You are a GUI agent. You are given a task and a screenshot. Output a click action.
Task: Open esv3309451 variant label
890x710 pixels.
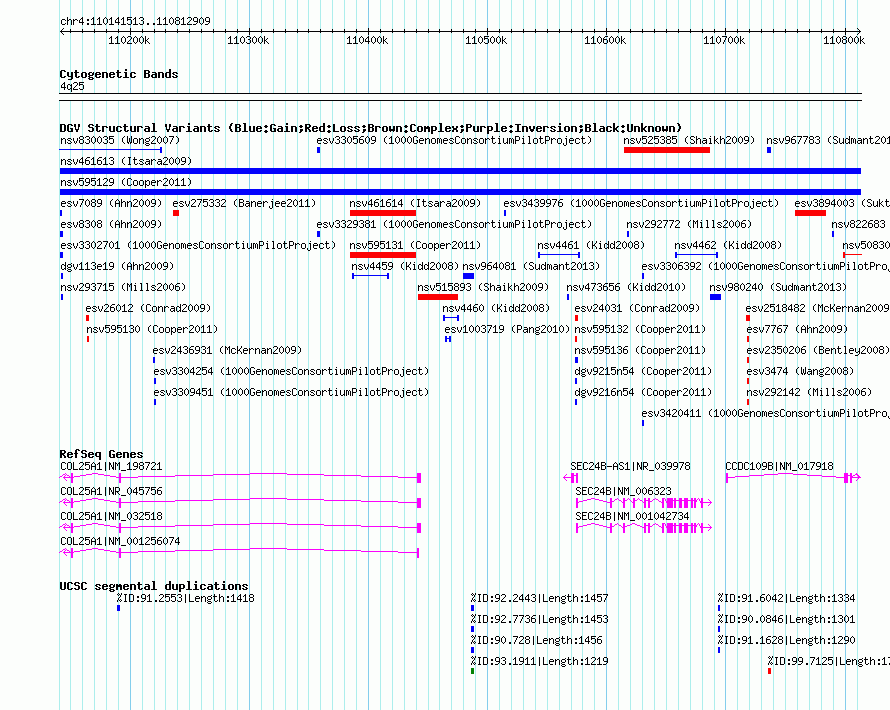click(x=291, y=392)
